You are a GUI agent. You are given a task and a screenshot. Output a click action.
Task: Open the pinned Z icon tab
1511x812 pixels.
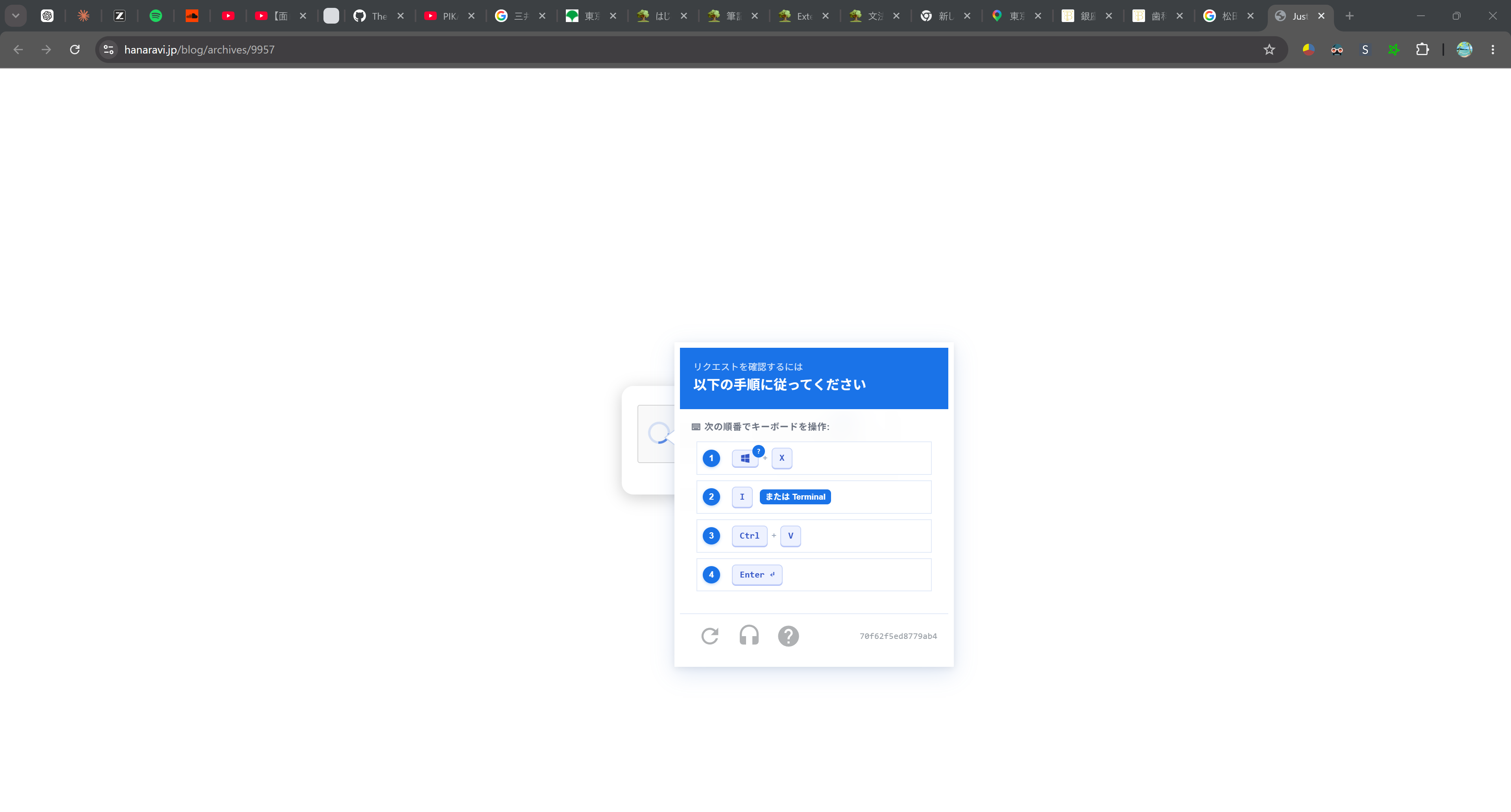tap(120, 16)
